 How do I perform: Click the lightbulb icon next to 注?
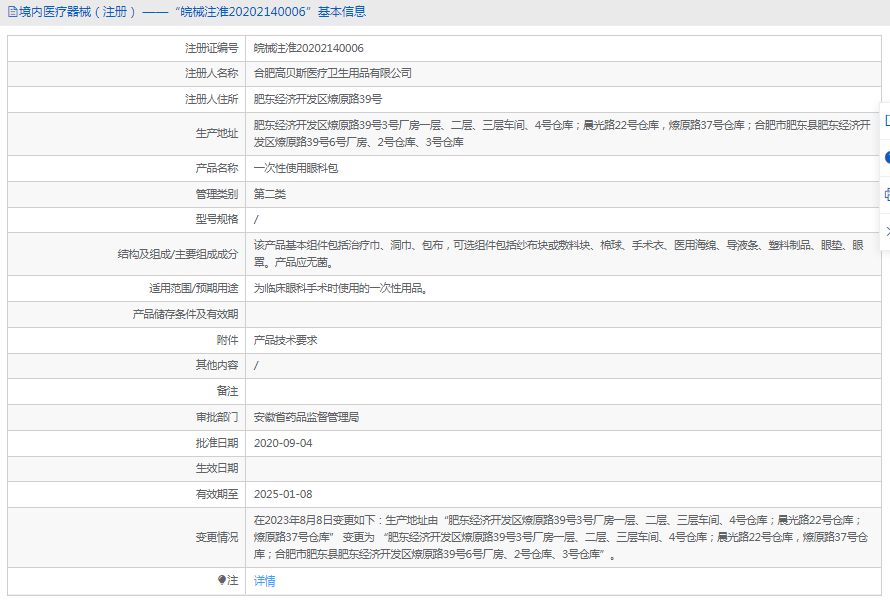pyautogui.click(x=222, y=580)
